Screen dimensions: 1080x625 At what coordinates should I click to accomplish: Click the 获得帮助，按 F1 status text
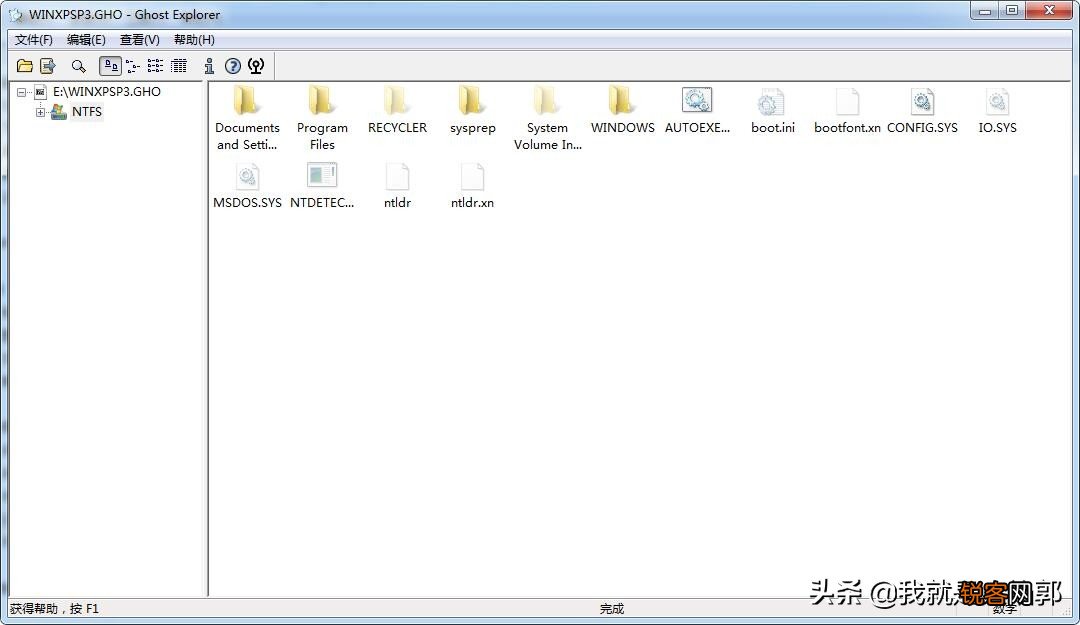pyautogui.click(x=54, y=608)
